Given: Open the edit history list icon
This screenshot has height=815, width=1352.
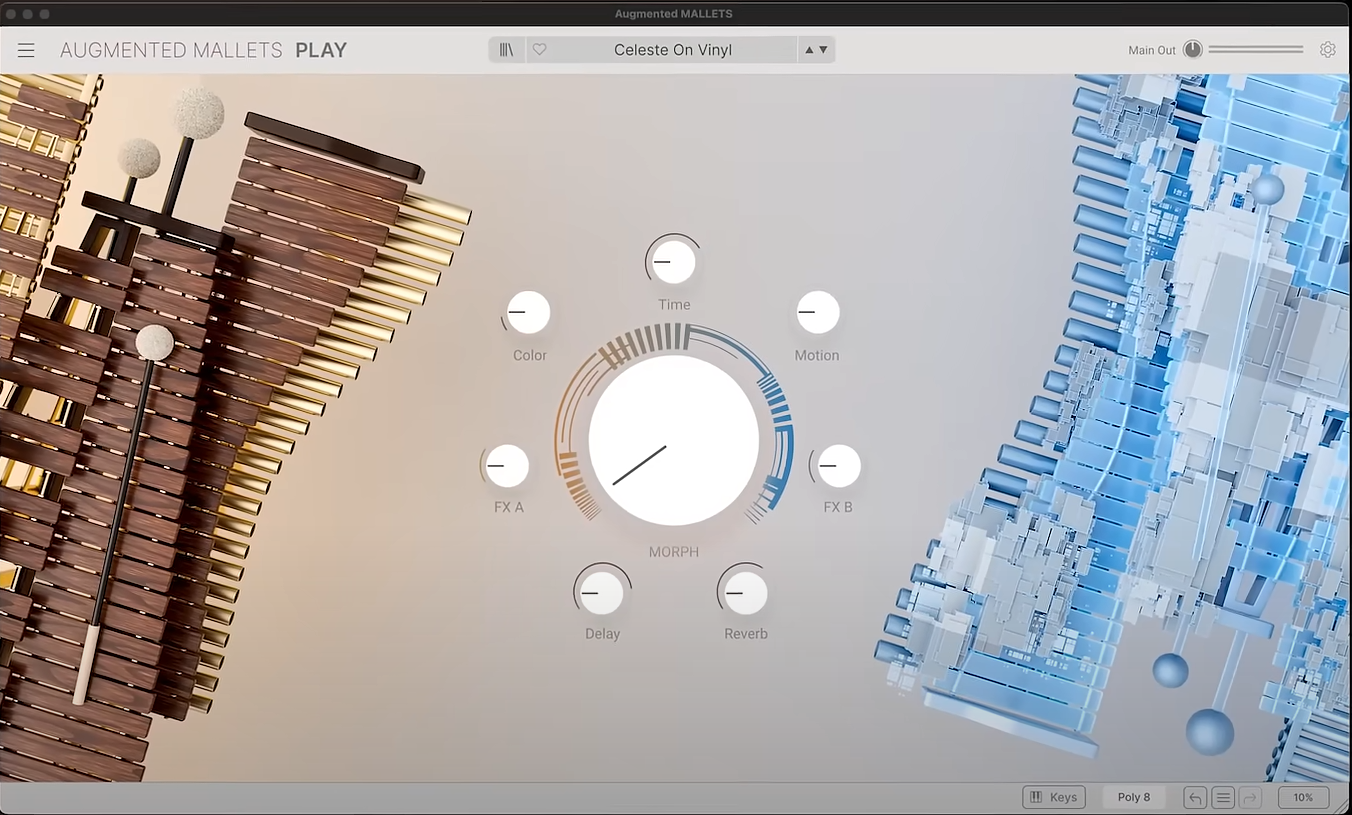Looking at the screenshot, I should [x=1222, y=797].
